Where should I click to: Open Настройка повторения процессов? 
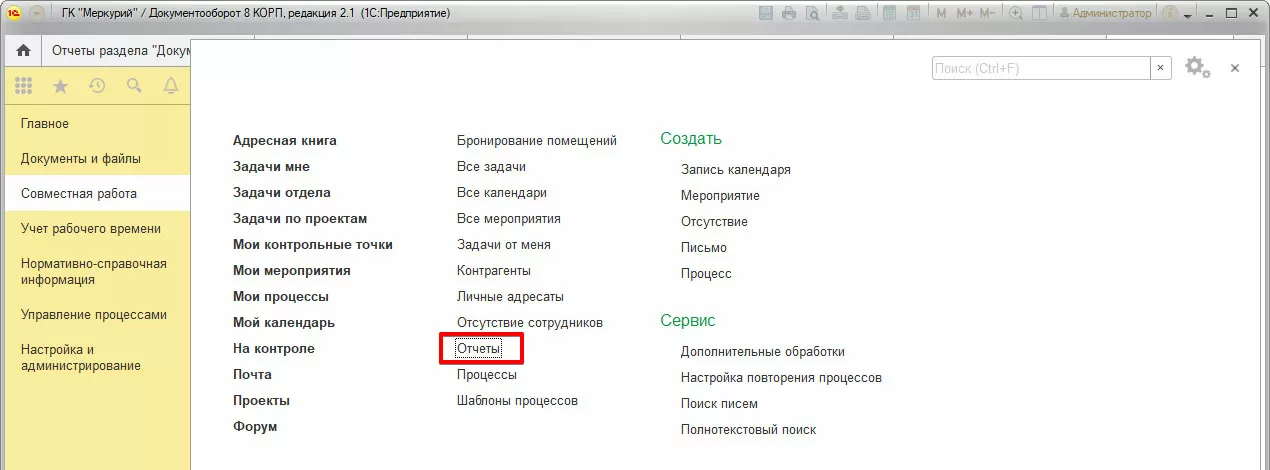[781, 378]
